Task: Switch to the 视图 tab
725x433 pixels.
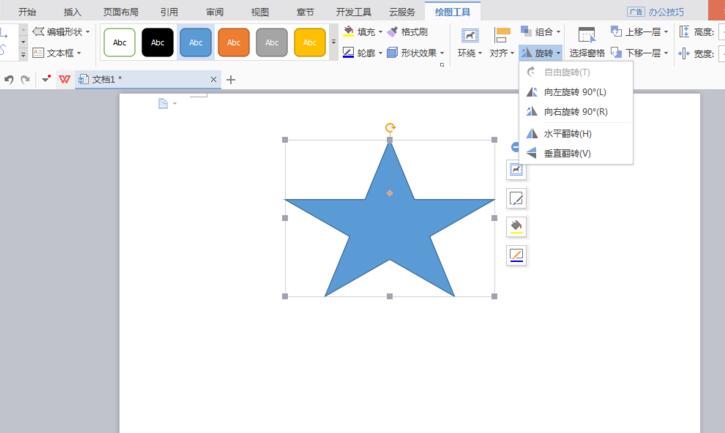Action: [260, 12]
